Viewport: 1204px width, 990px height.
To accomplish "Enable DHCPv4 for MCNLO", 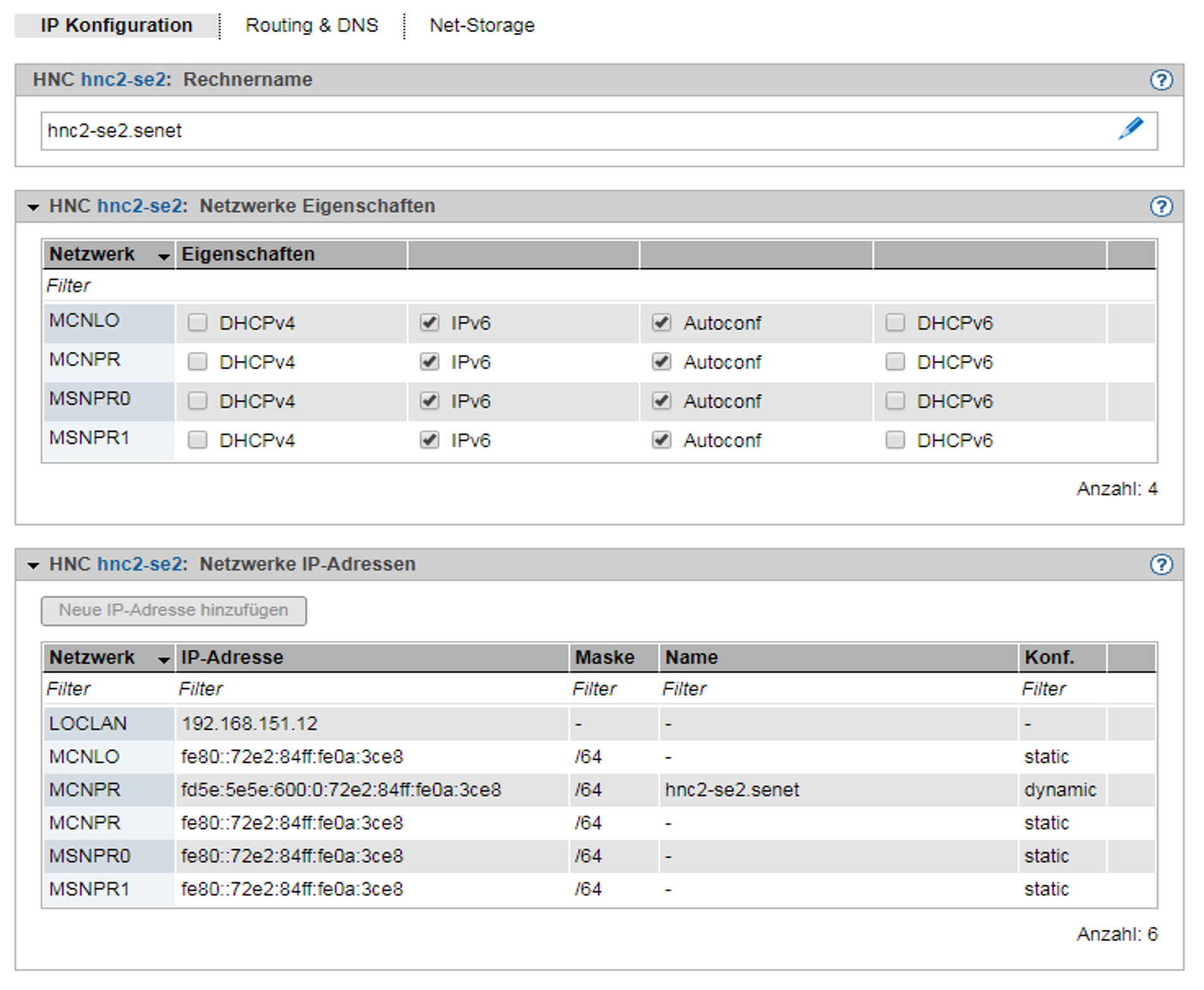I will coord(197,323).
